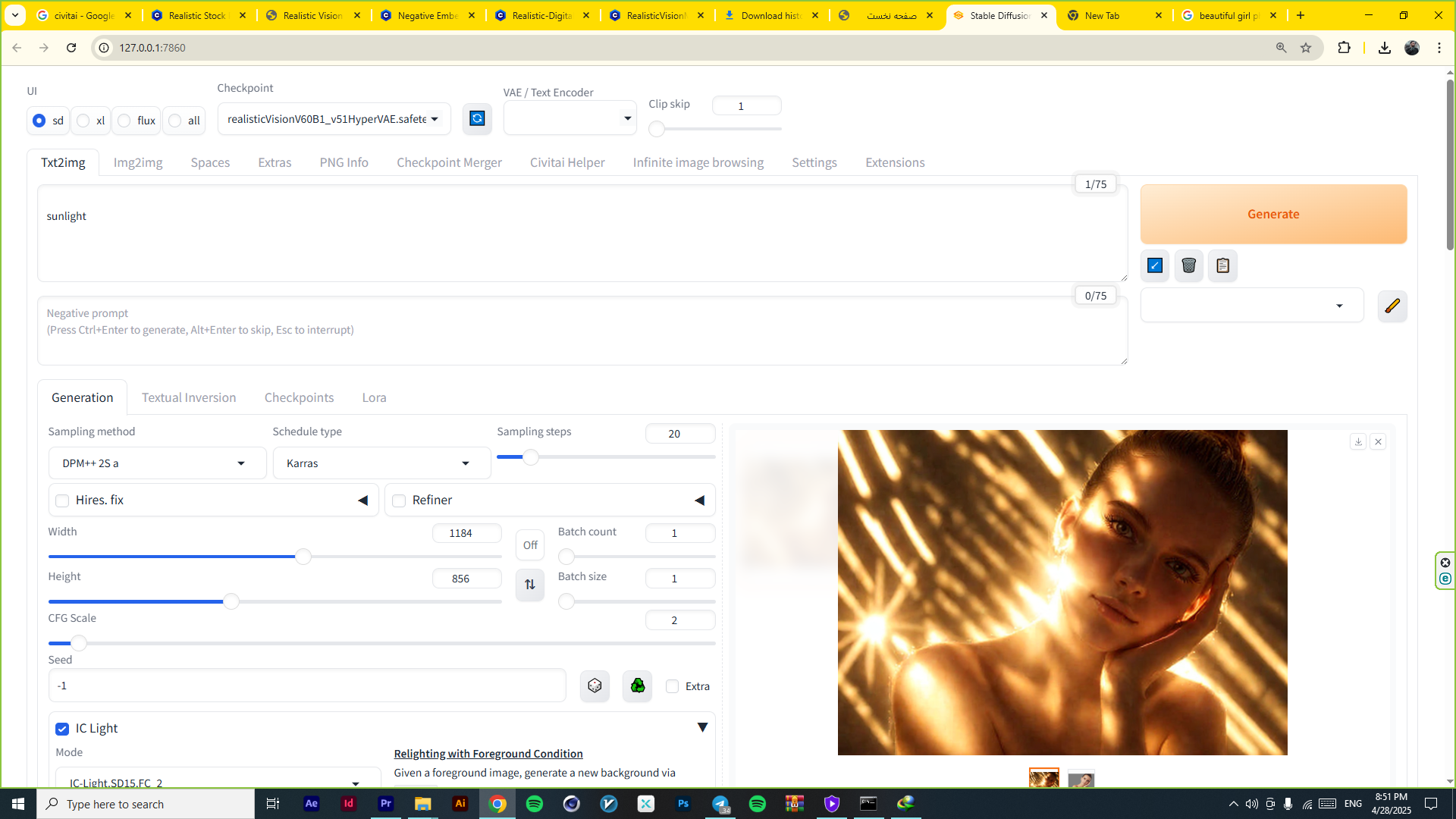The image size is (1456, 819).
Task: Switch to the Img2img tab
Action: click(x=138, y=162)
